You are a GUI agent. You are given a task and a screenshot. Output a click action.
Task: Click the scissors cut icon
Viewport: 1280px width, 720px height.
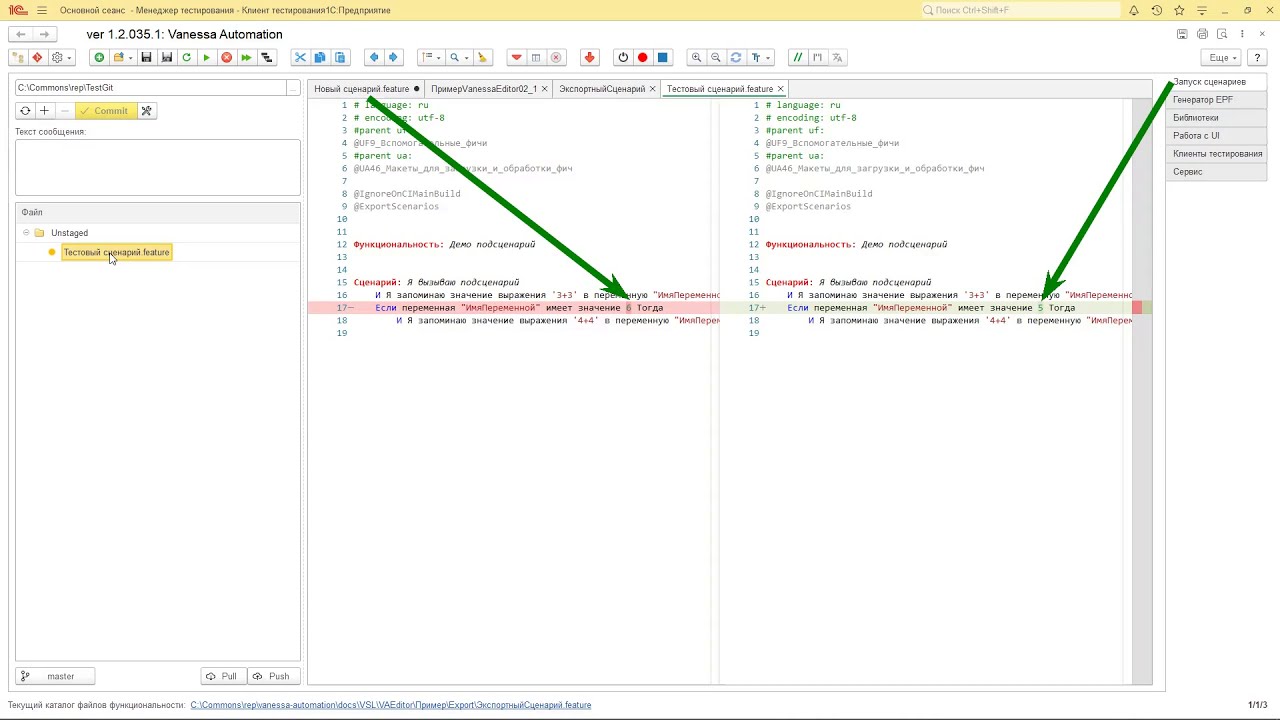pos(300,58)
